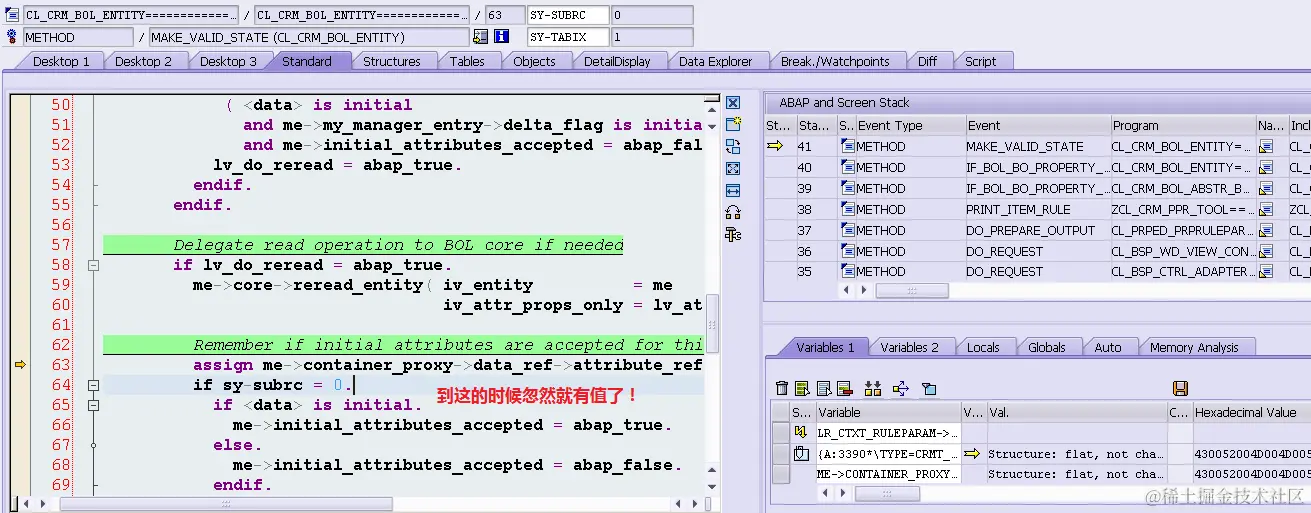Switch to Desktop 2 tab
This screenshot has height=513, width=1311.
pyautogui.click(x=144, y=61)
